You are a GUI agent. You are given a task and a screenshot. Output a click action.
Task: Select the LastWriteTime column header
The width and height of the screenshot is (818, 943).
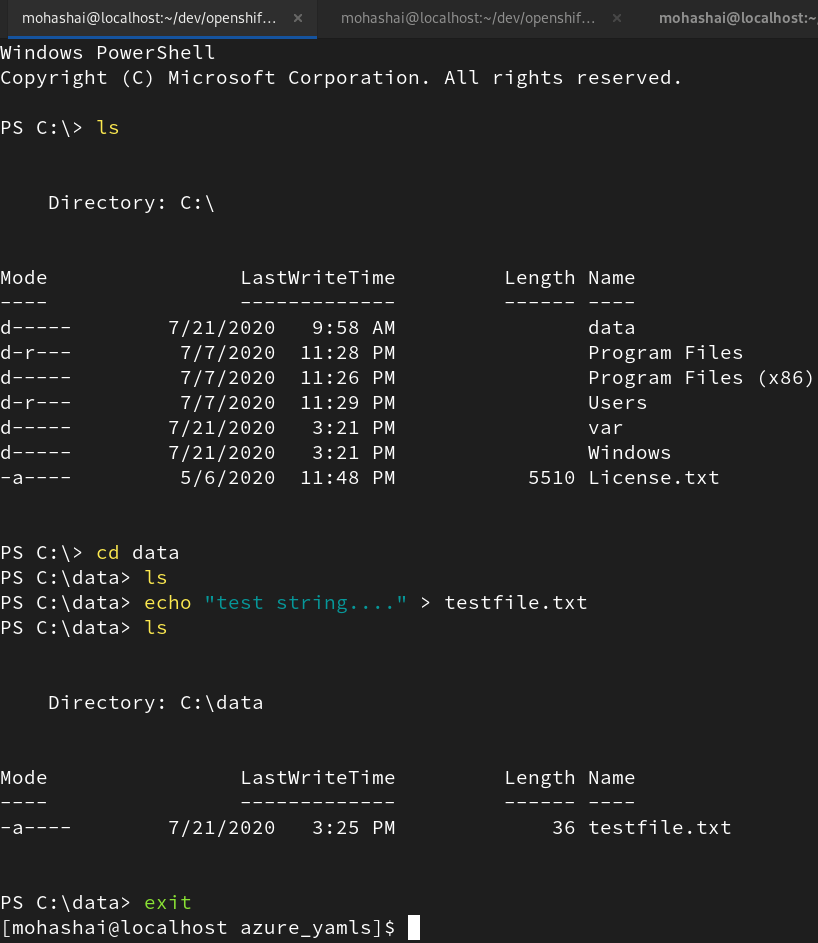[x=317, y=277]
